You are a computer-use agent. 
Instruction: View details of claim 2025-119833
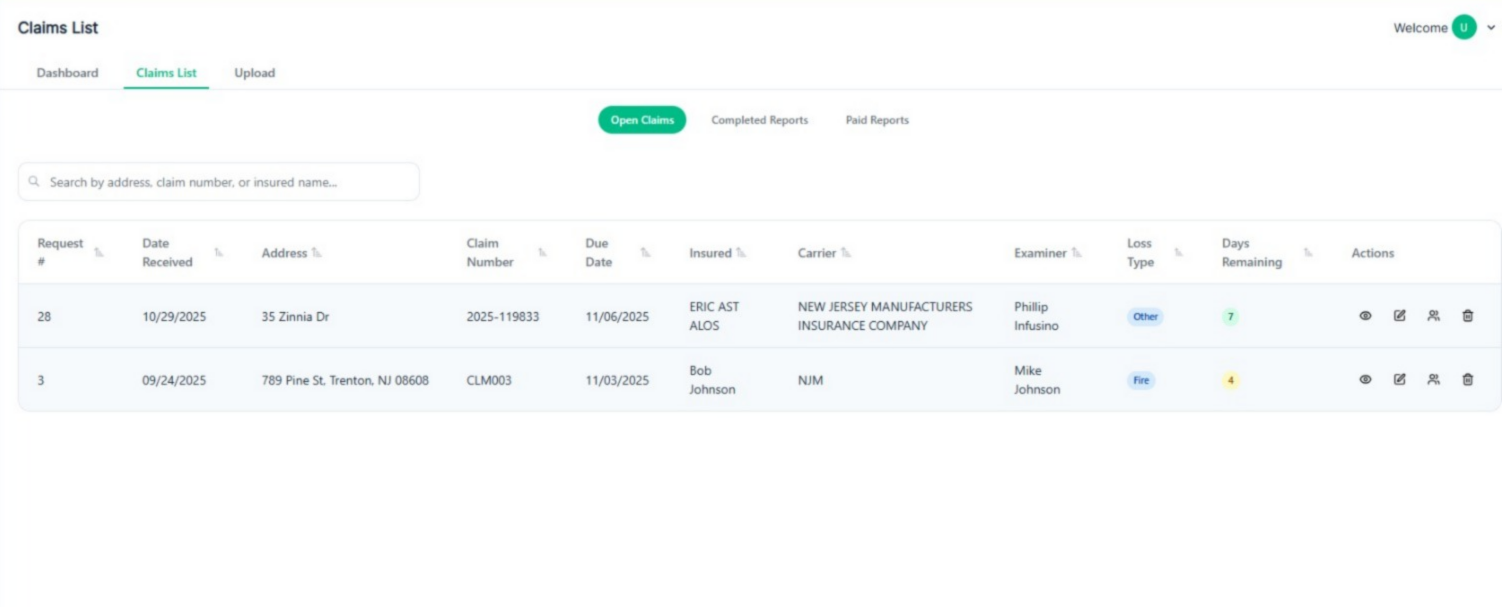[x=1366, y=315]
